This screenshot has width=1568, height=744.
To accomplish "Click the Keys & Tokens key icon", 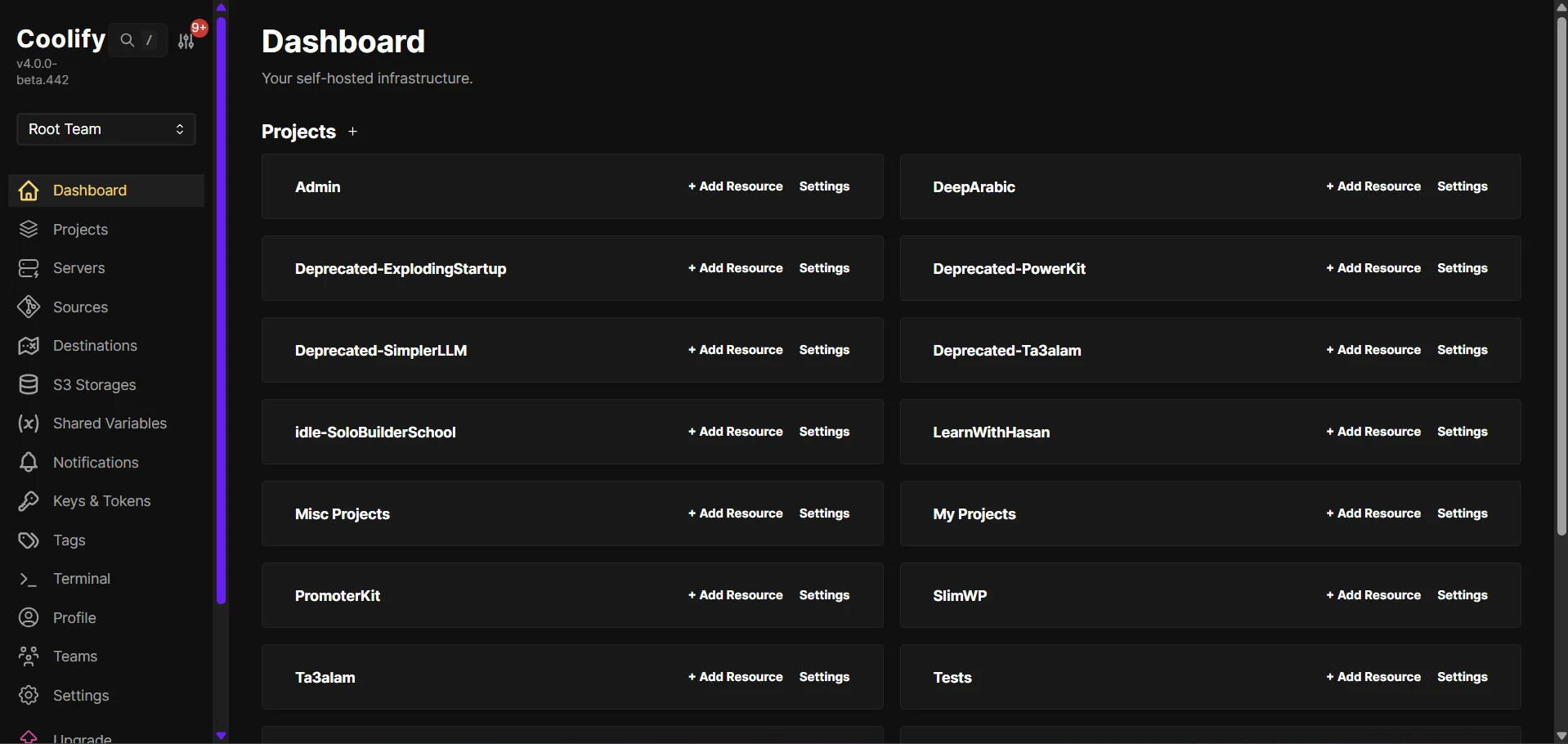I will (29, 501).
